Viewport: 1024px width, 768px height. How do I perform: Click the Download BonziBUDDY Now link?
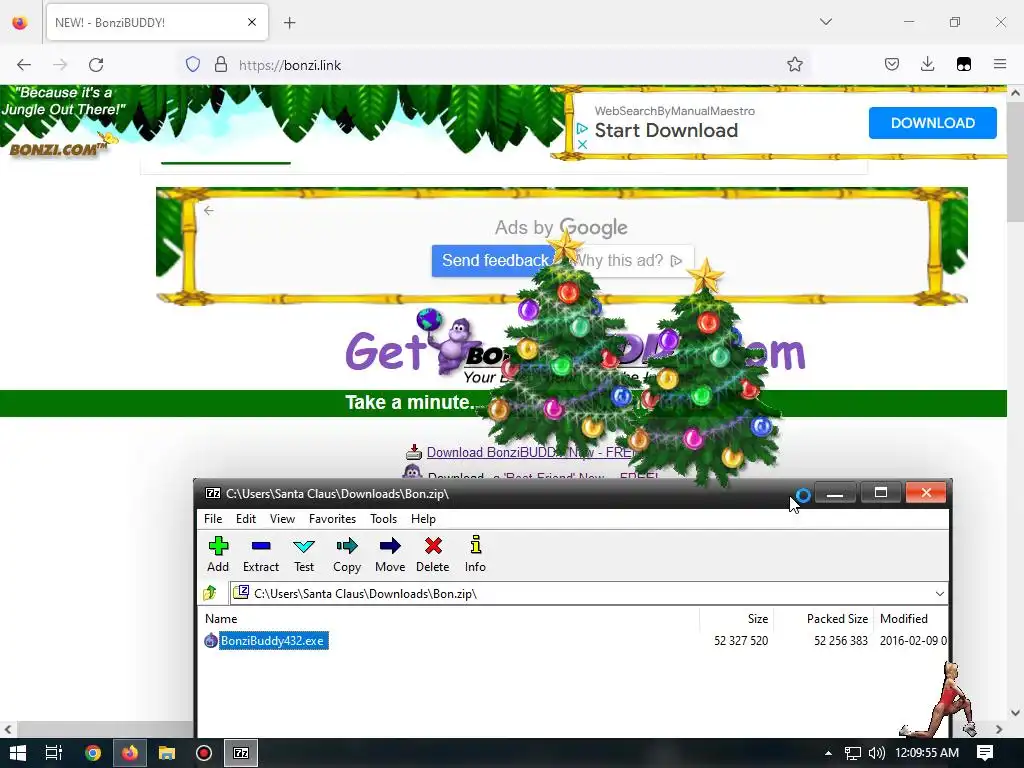(530, 453)
